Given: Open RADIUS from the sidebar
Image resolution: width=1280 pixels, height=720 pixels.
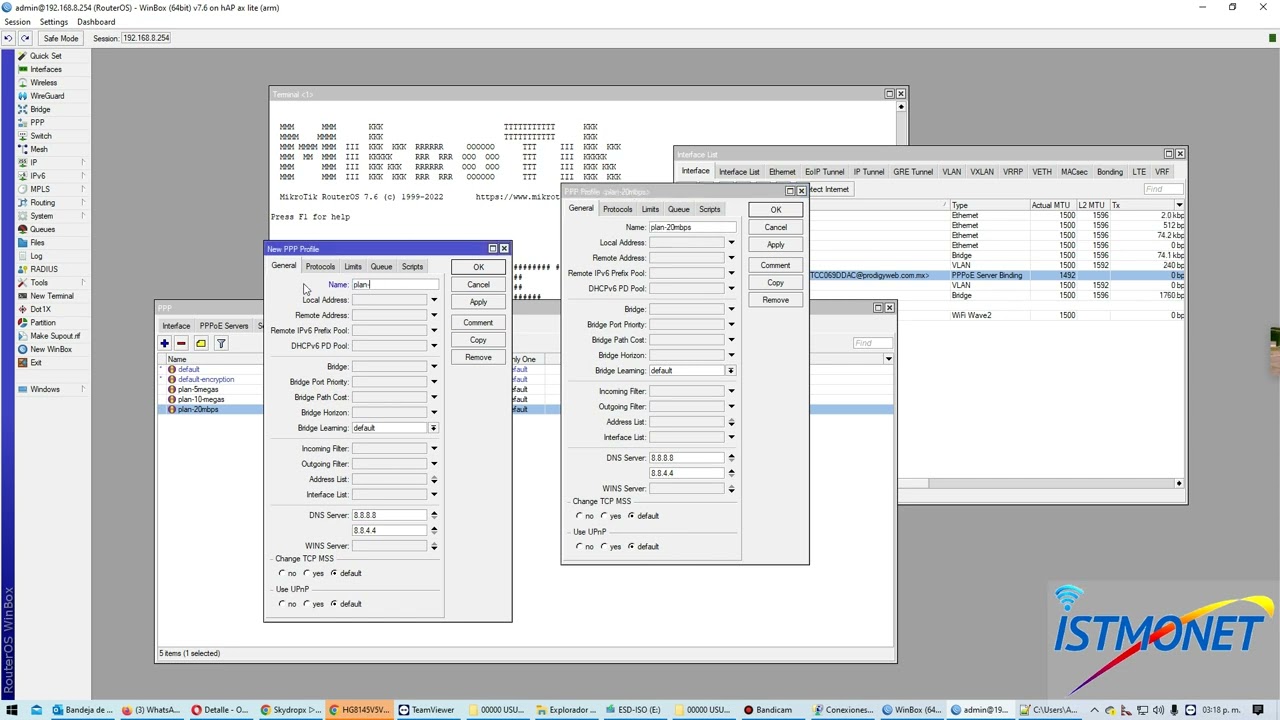Looking at the screenshot, I should pyautogui.click(x=43, y=269).
